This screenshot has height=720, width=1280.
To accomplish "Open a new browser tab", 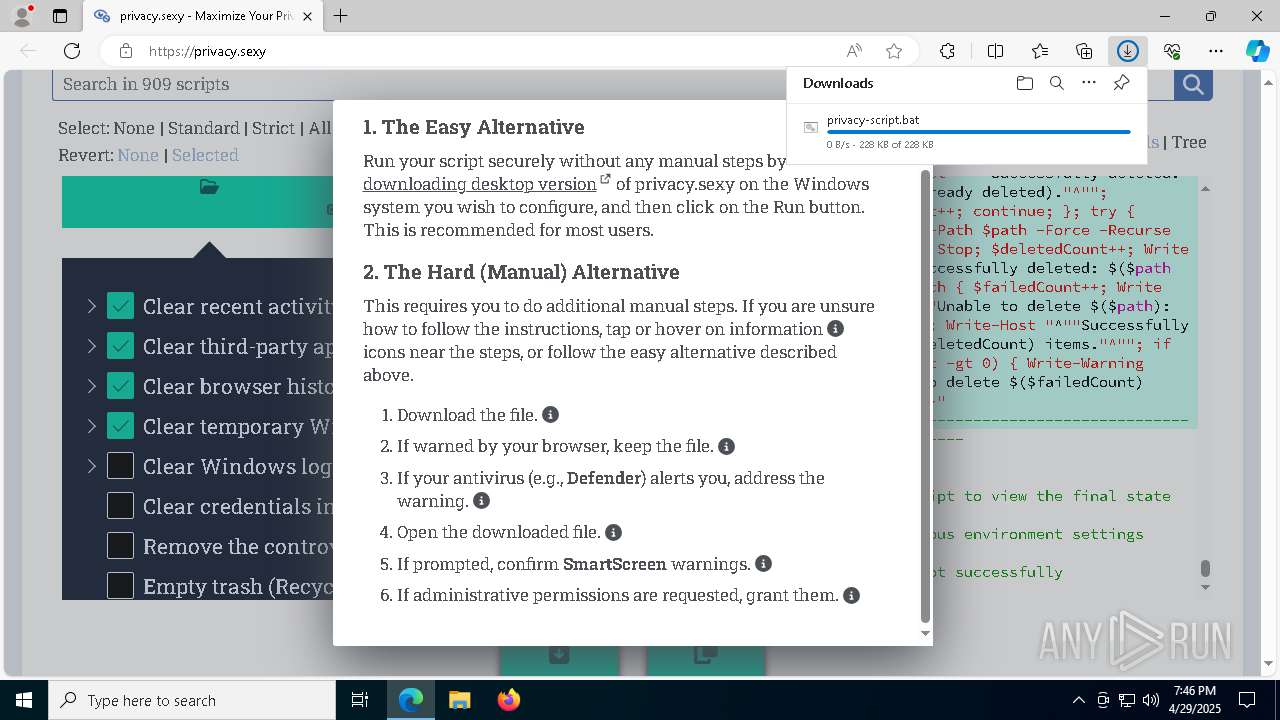I will click(x=340, y=16).
